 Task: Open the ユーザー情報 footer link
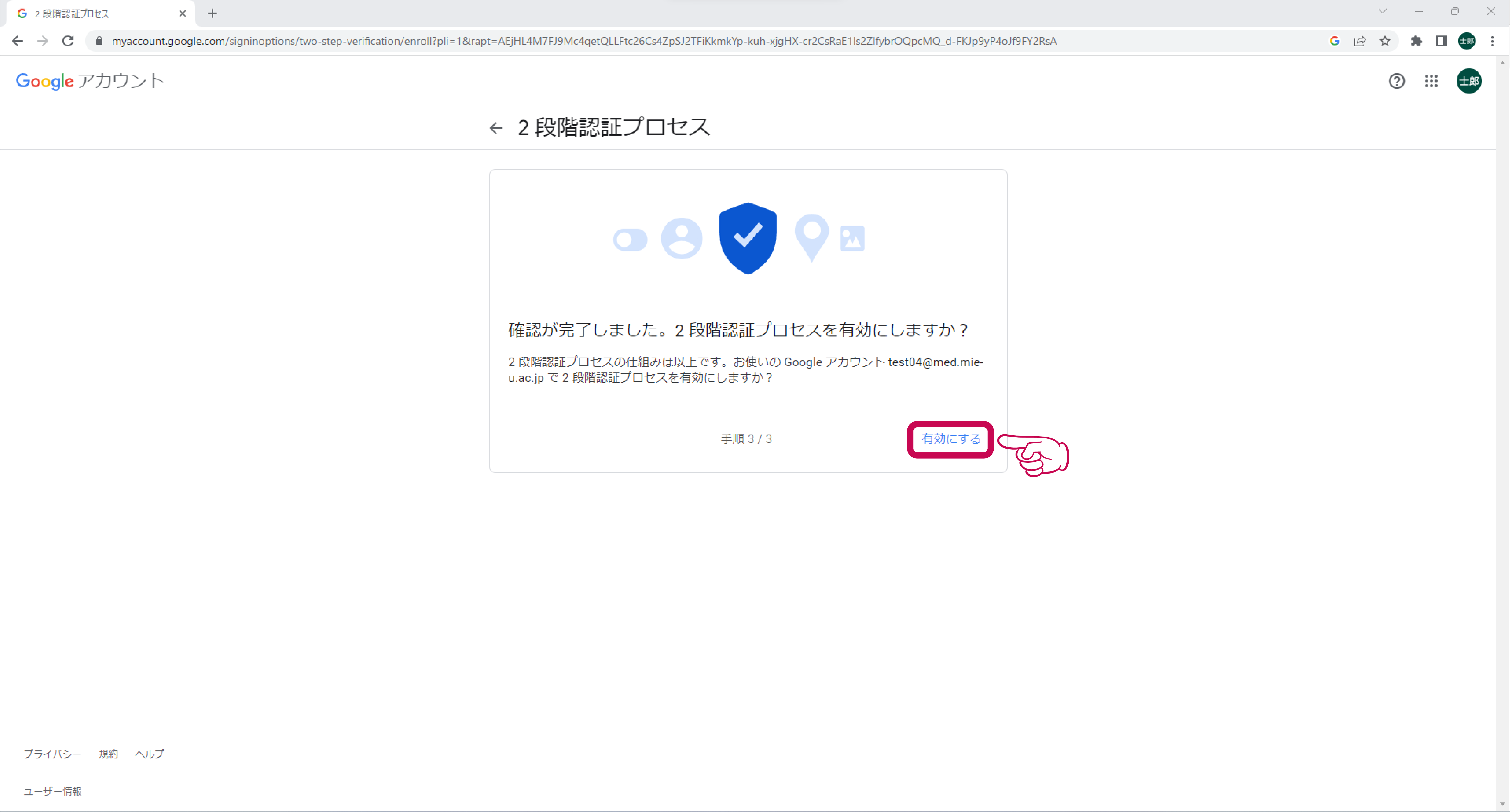point(53,791)
